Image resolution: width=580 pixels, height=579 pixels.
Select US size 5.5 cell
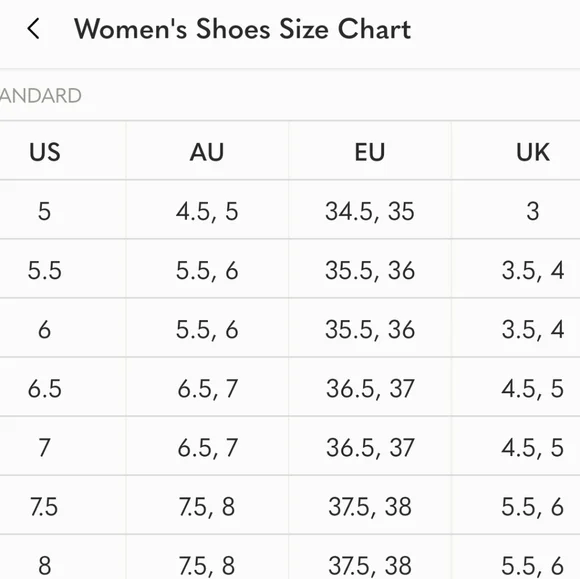(x=44, y=270)
